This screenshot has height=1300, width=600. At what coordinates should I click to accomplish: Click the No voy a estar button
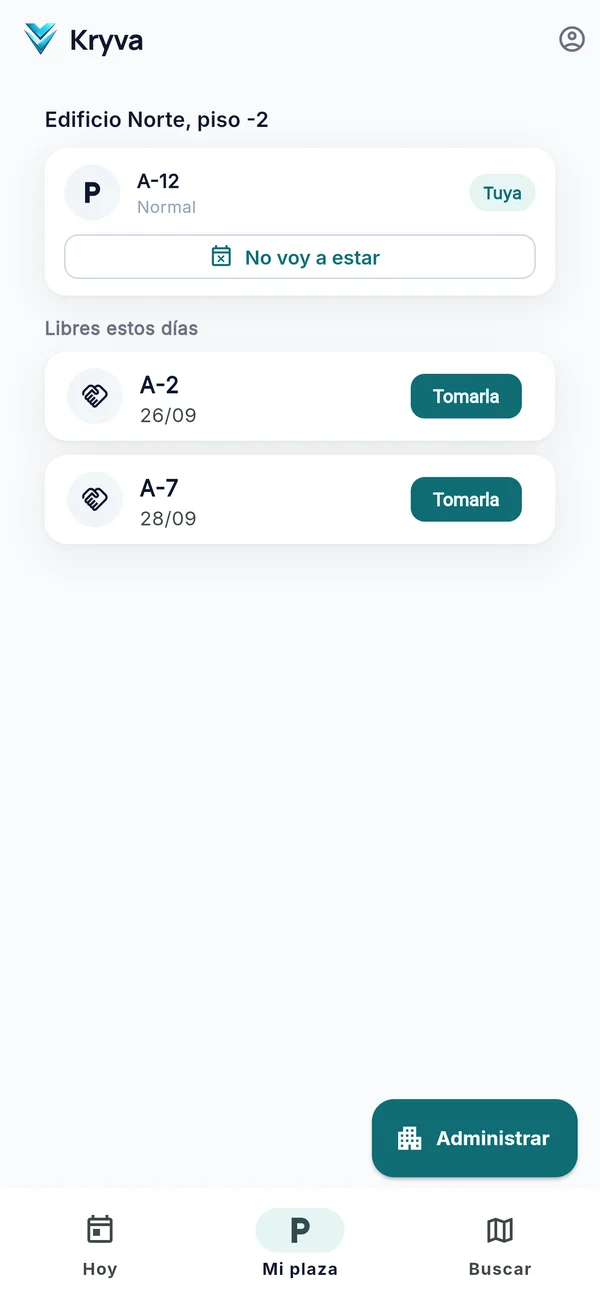tap(300, 257)
